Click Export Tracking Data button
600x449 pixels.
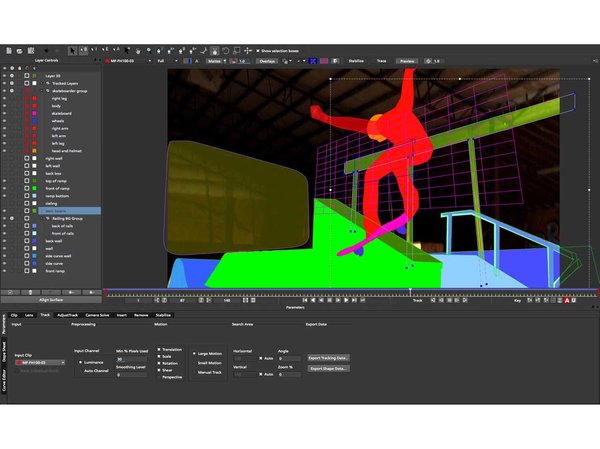328,357
